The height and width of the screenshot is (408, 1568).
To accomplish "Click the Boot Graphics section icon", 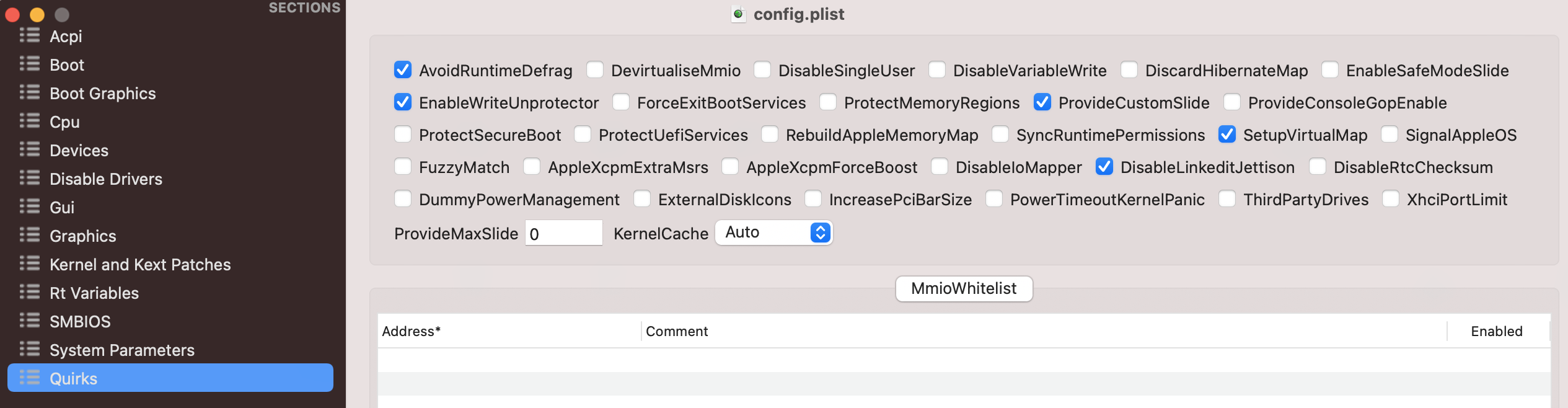I will 29,93.
